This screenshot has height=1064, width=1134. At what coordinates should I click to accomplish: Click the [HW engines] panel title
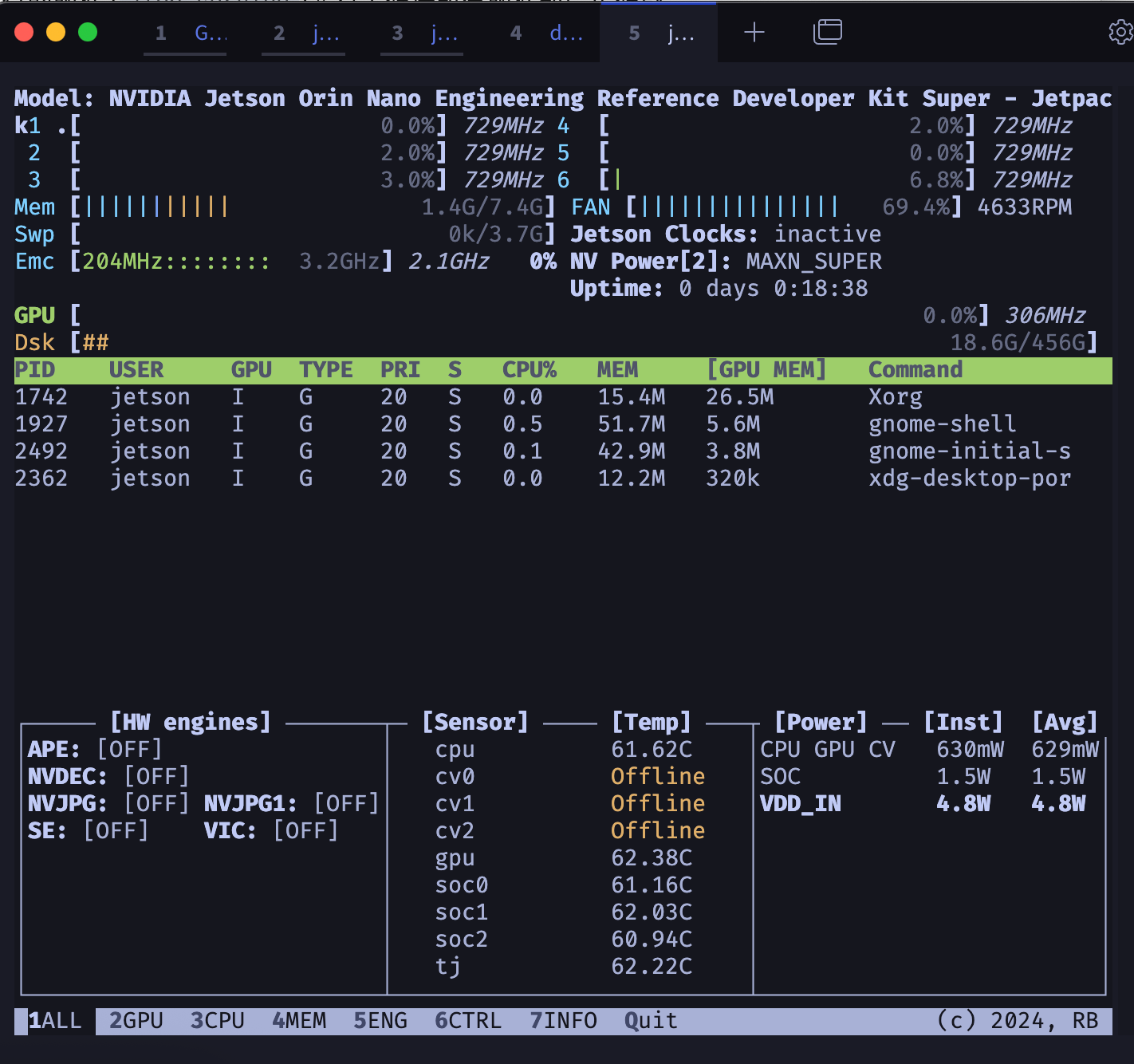191,723
